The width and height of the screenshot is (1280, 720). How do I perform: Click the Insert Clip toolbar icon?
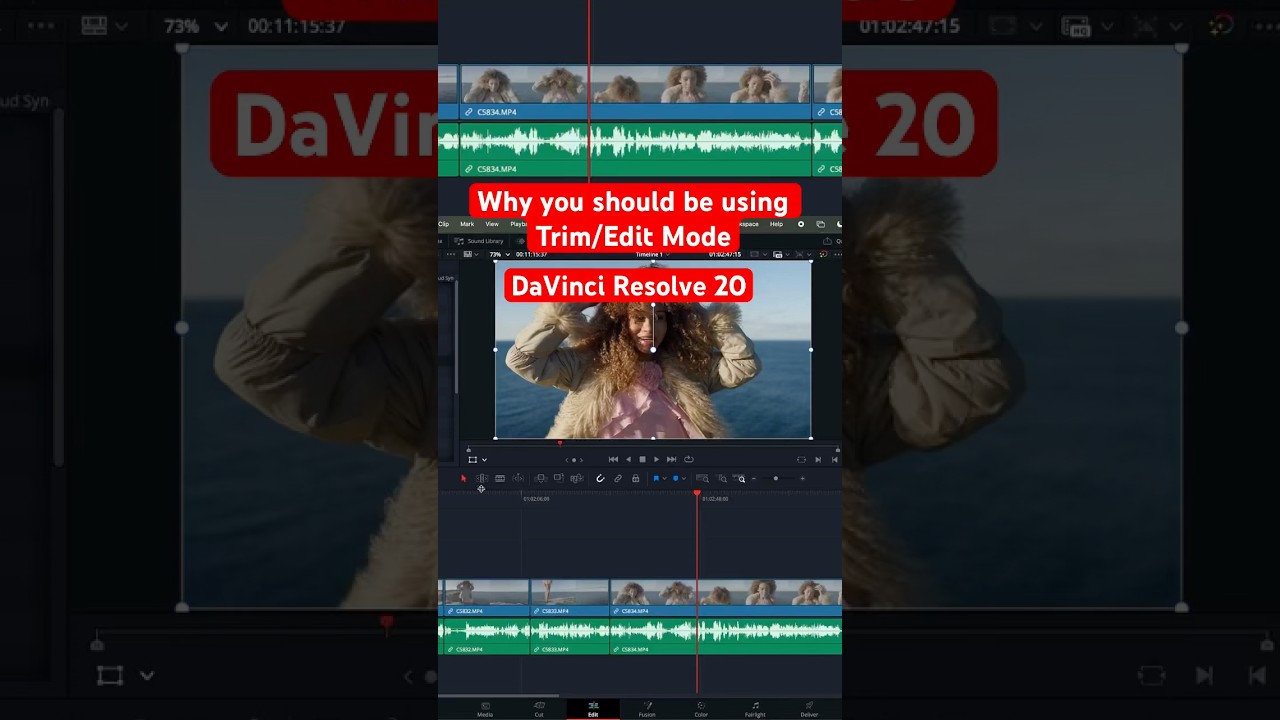tap(541, 478)
